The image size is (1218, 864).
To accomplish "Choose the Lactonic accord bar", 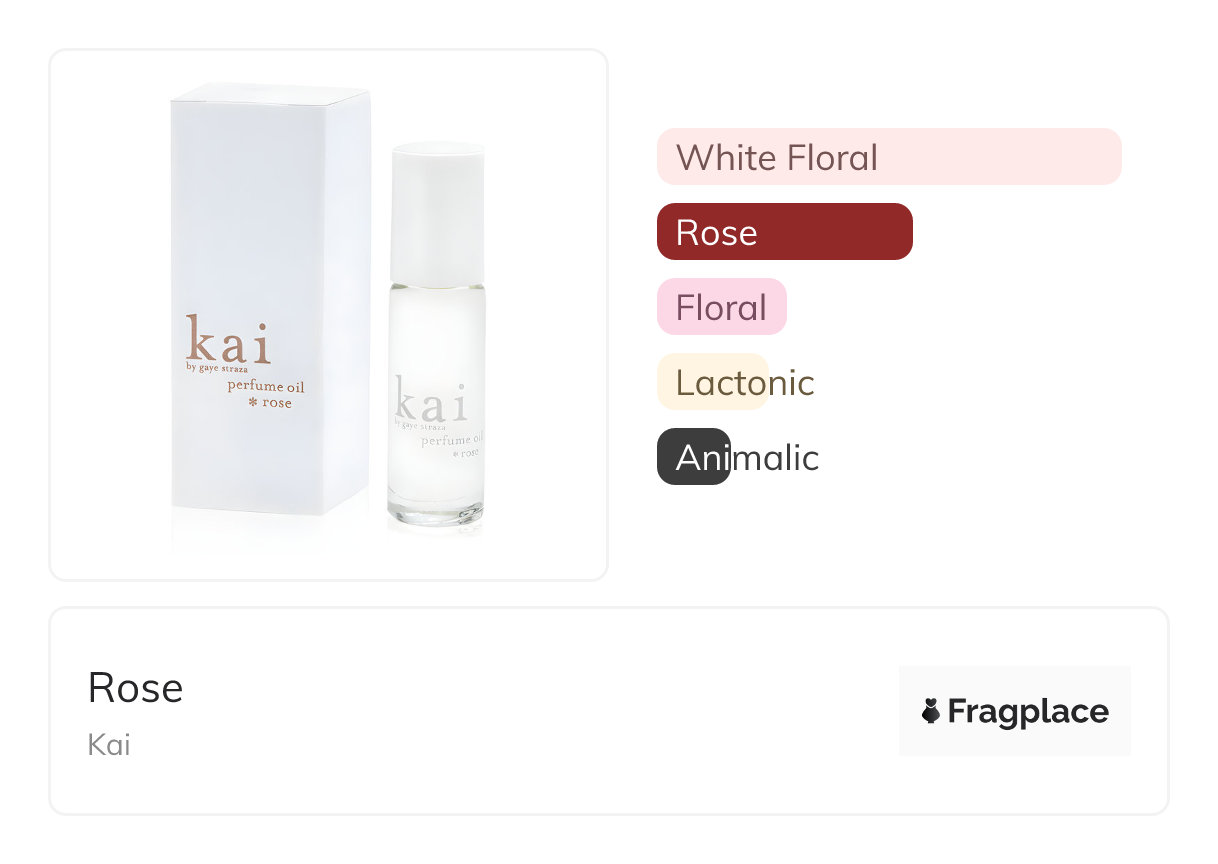I will click(x=712, y=382).
